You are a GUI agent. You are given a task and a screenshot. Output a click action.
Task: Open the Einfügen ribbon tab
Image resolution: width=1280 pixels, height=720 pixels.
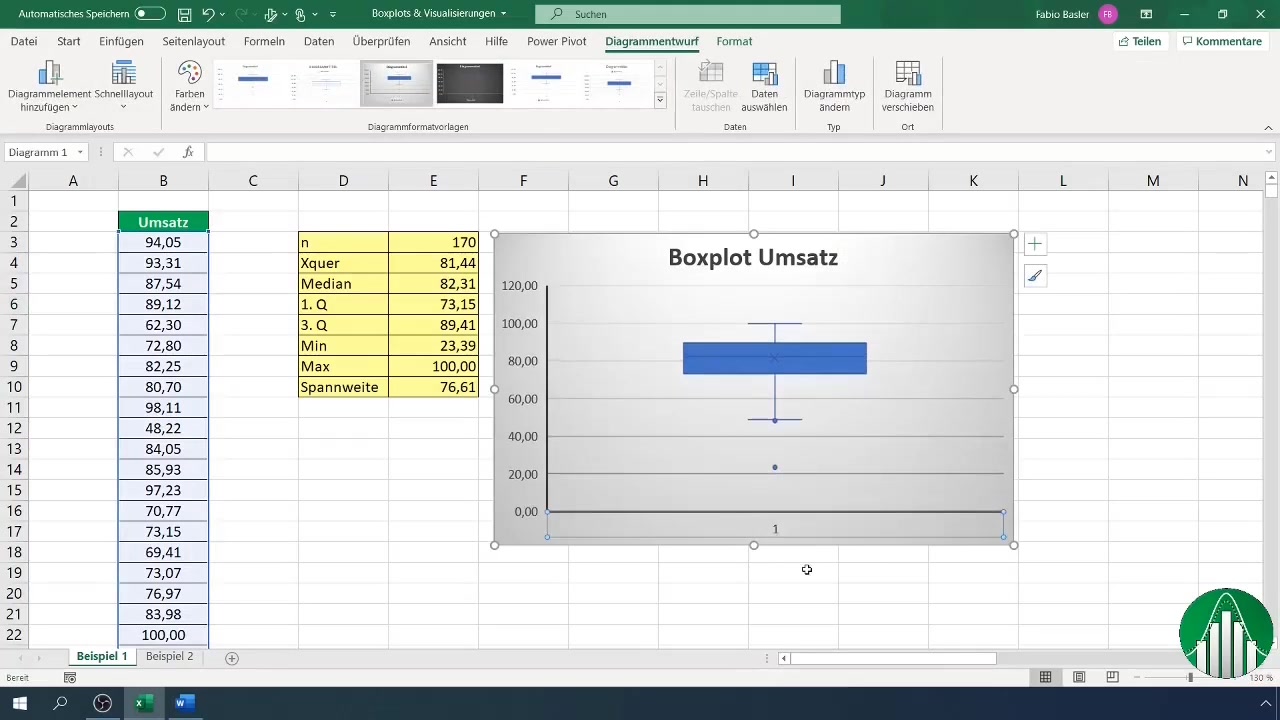pyautogui.click(x=121, y=41)
